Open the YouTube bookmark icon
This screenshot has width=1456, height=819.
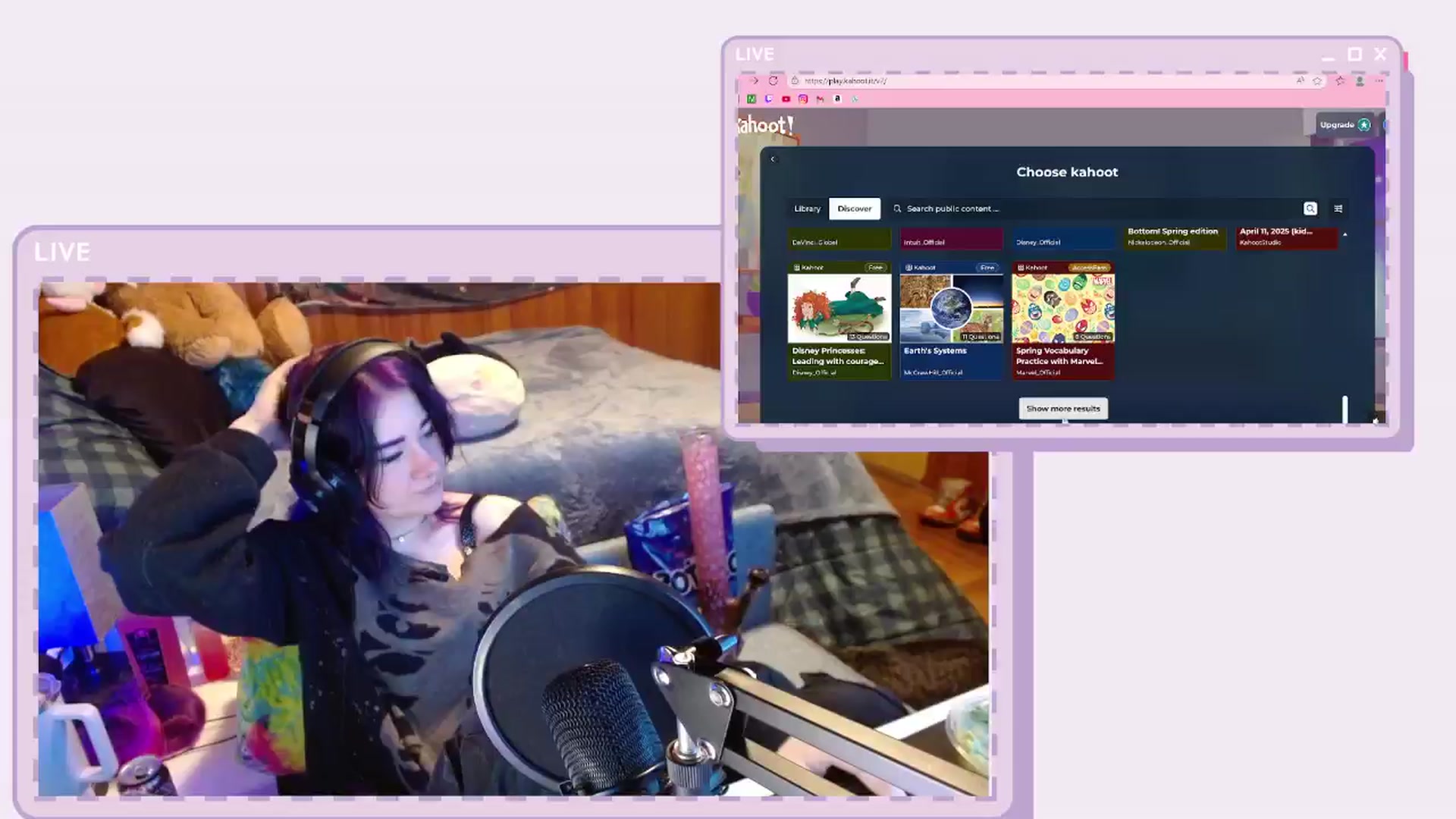click(786, 99)
